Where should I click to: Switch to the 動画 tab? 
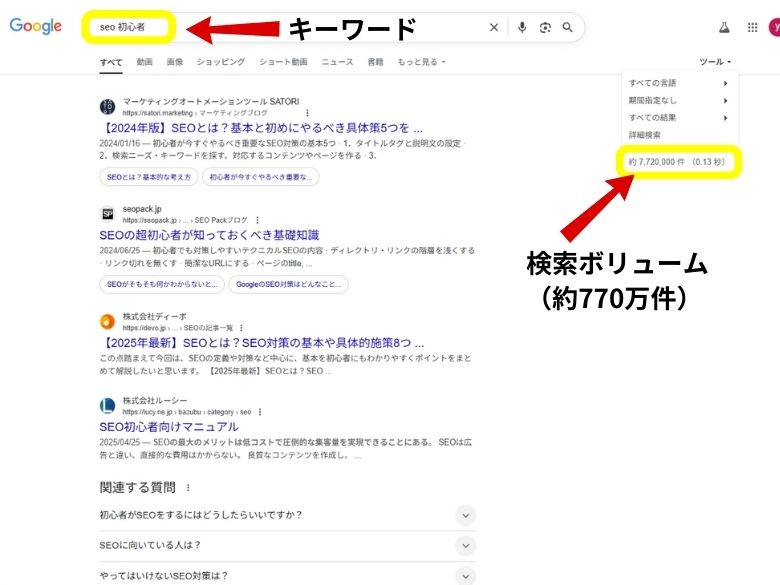144,62
